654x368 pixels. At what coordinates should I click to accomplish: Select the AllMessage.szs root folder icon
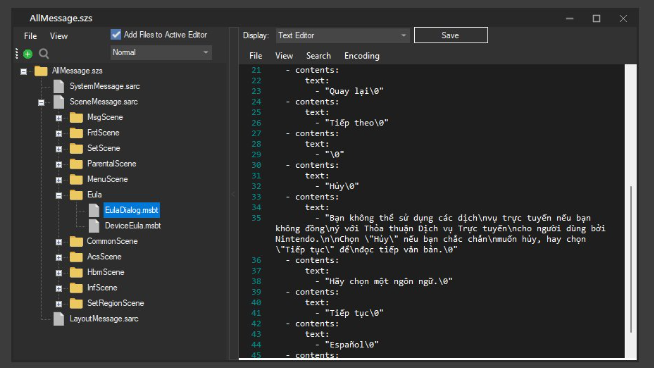(x=41, y=71)
